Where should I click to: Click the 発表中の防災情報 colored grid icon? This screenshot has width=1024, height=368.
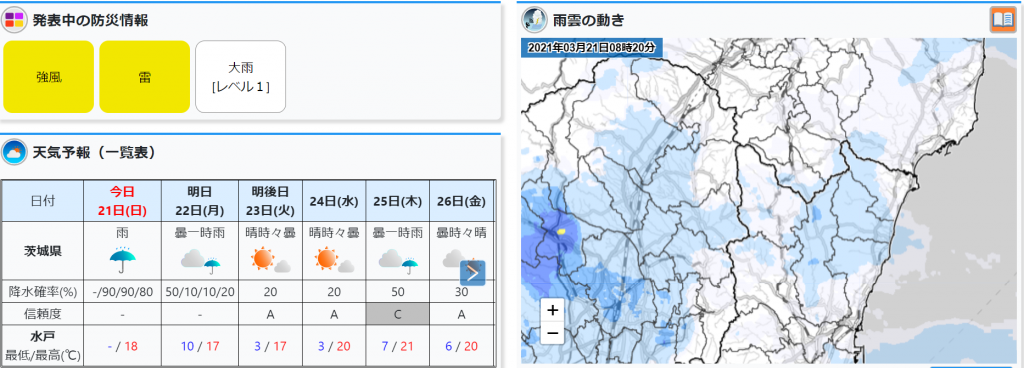[x=15, y=20]
